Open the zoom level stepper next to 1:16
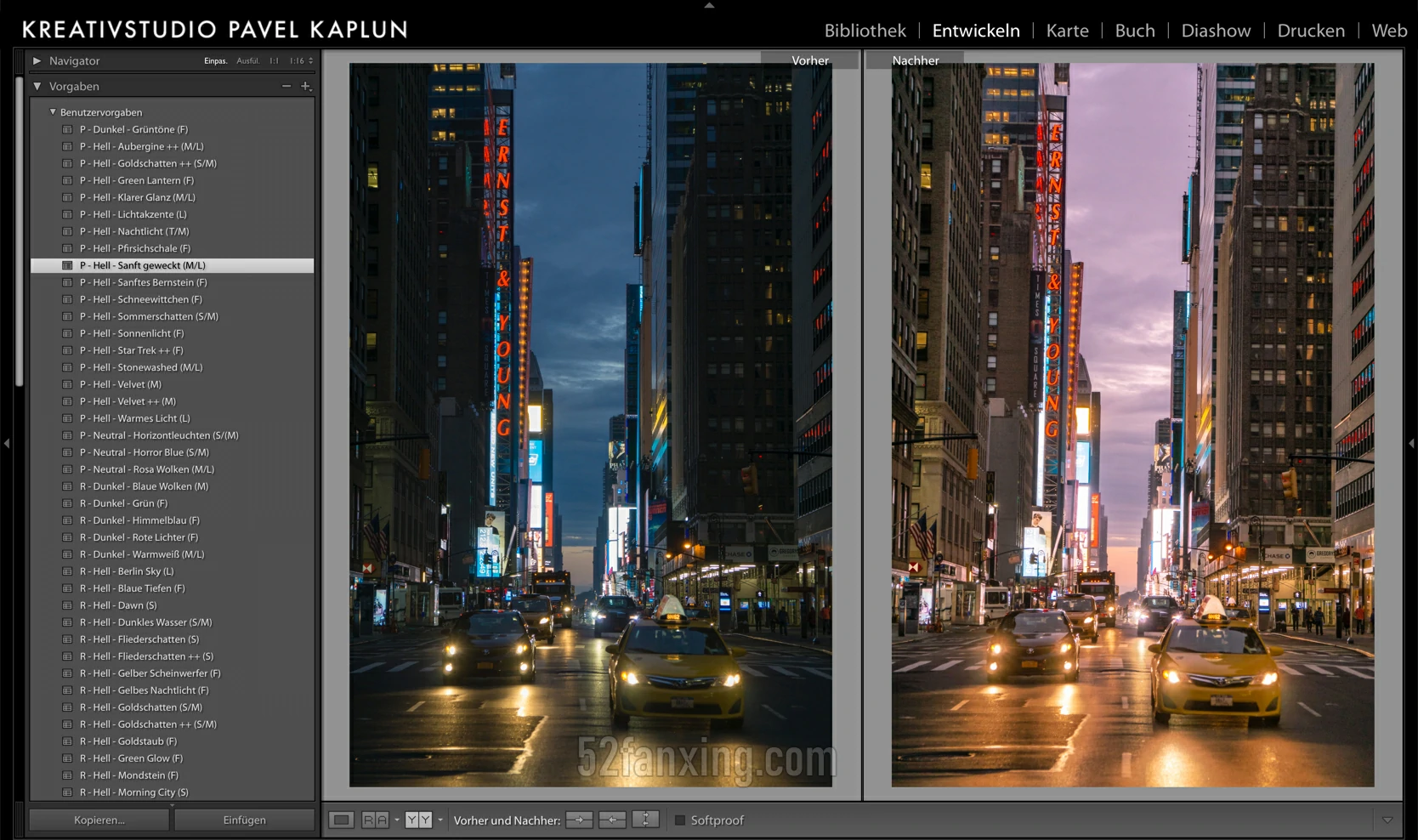Screen dimensions: 1418x840 (x=310, y=60)
